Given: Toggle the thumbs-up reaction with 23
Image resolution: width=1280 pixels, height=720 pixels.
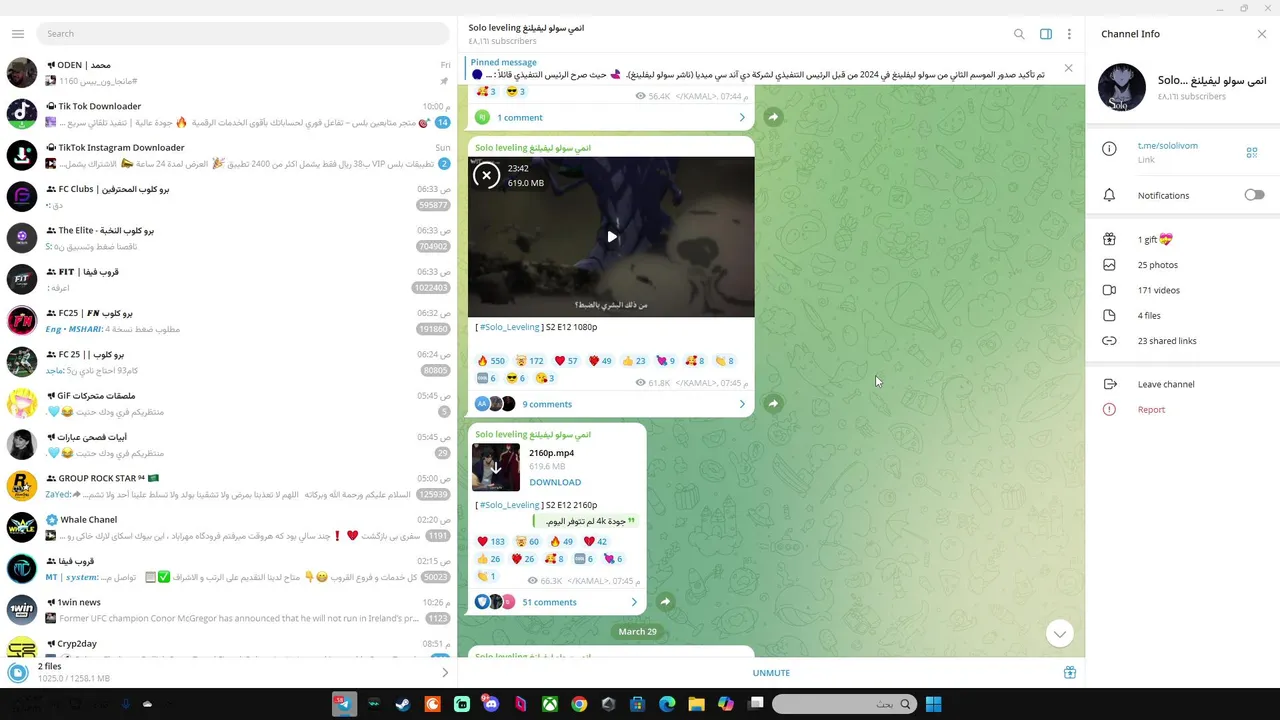Looking at the screenshot, I should click(x=634, y=361).
